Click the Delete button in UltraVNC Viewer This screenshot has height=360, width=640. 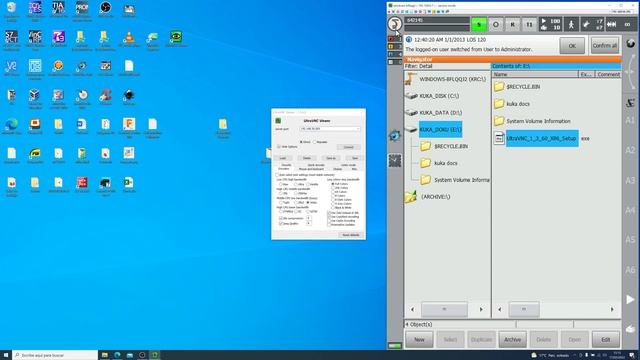click(x=307, y=158)
